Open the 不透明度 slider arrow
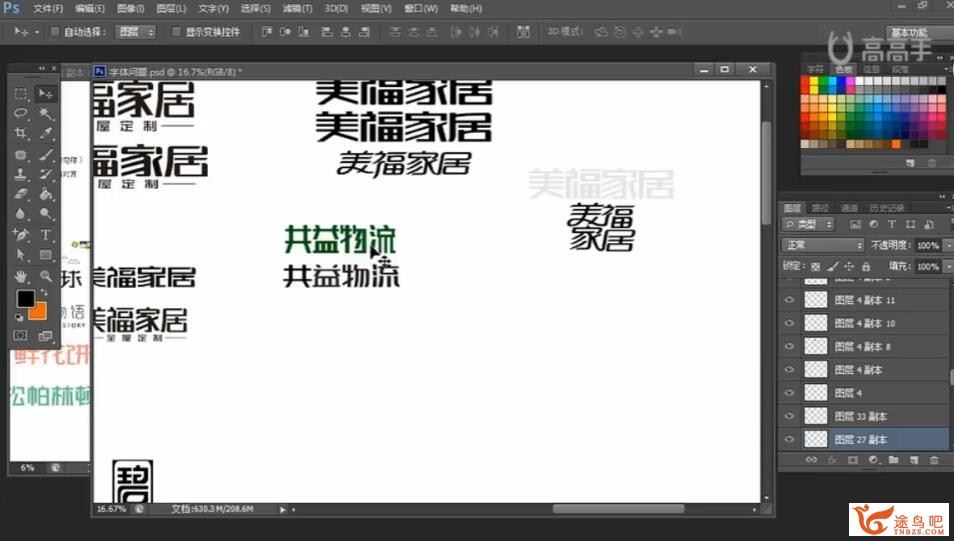The height and width of the screenshot is (541, 954). pos(948,245)
